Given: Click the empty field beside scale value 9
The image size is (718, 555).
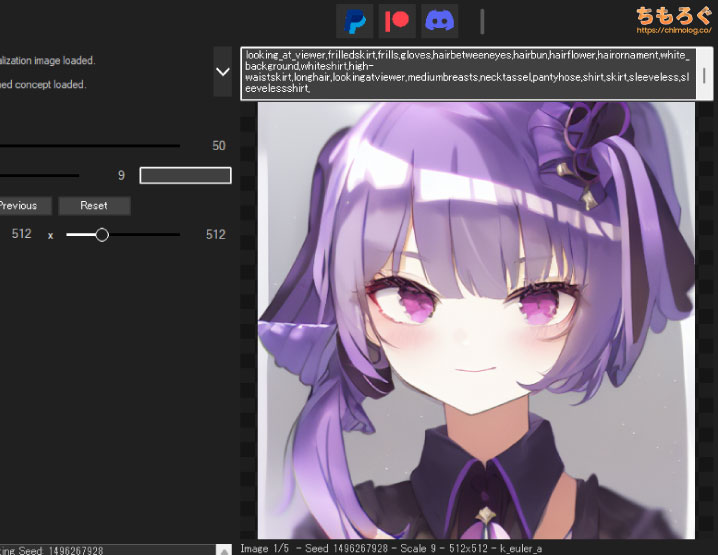Looking at the screenshot, I should pos(185,175).
